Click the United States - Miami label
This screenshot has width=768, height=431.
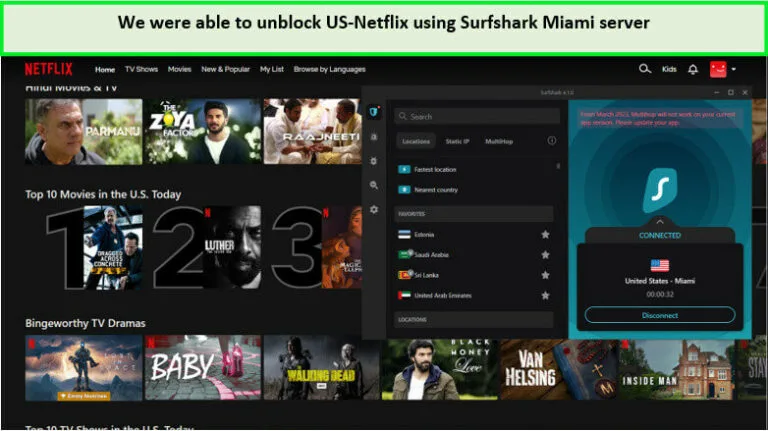tap(660, 281)
